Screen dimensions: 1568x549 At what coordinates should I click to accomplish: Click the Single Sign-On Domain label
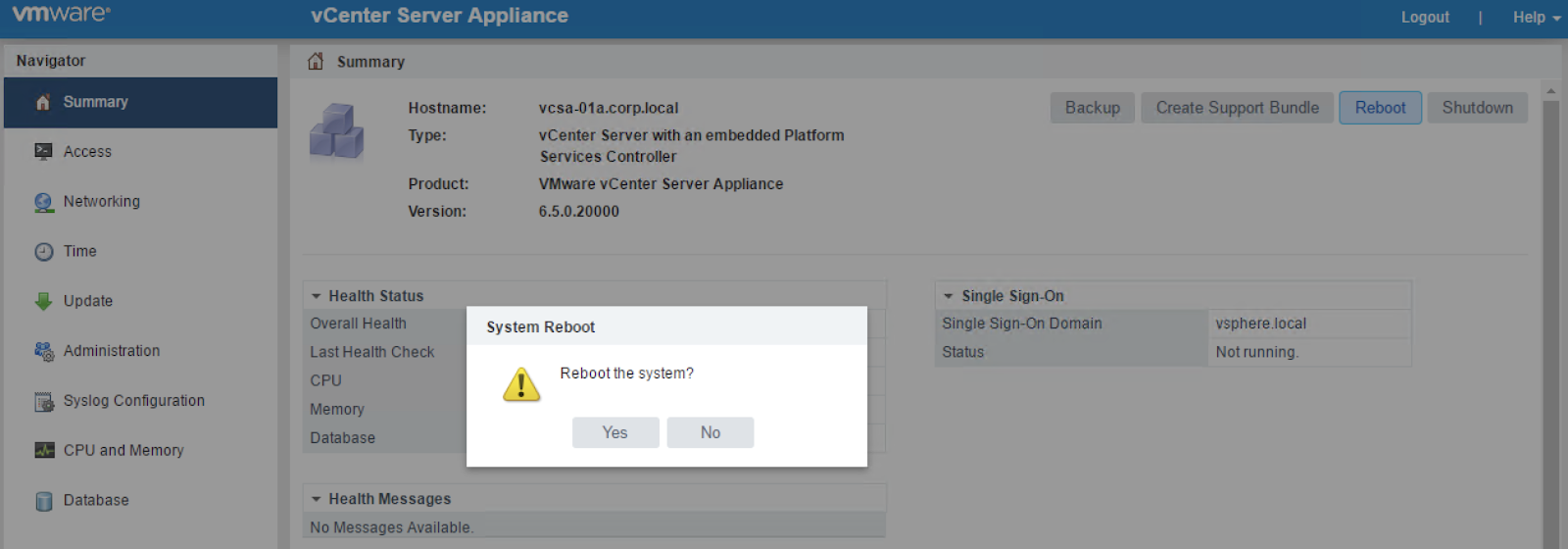tap(1022, 324)
